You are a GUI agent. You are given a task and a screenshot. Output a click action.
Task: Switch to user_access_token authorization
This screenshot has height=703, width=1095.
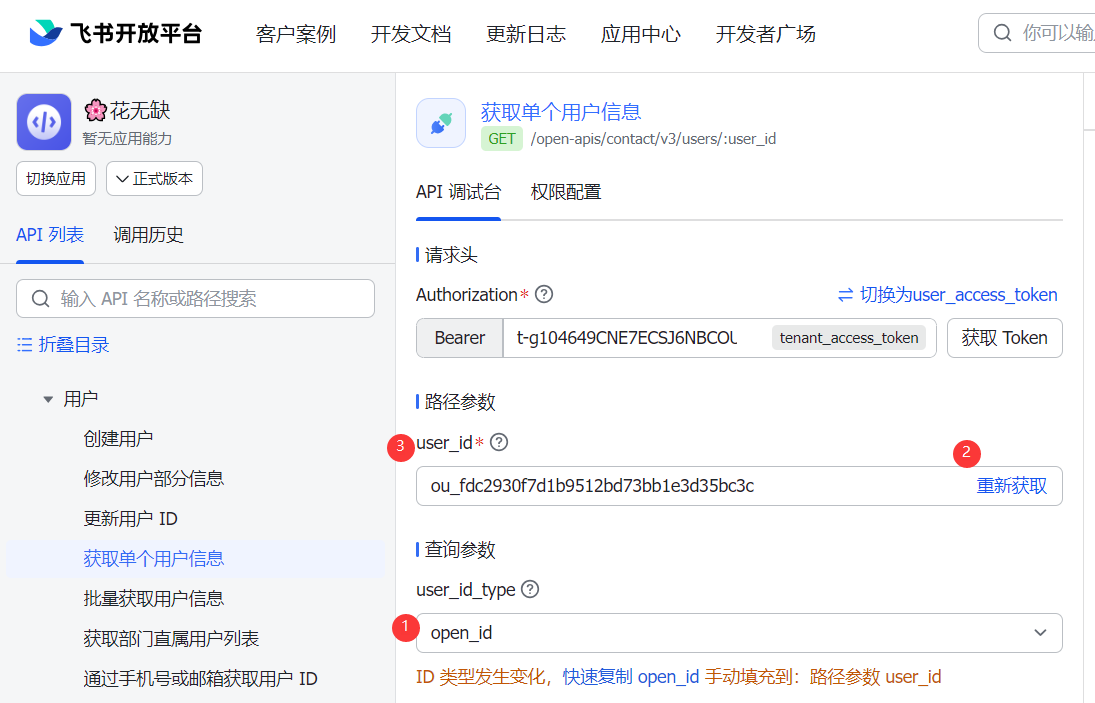tap(947, 295)
